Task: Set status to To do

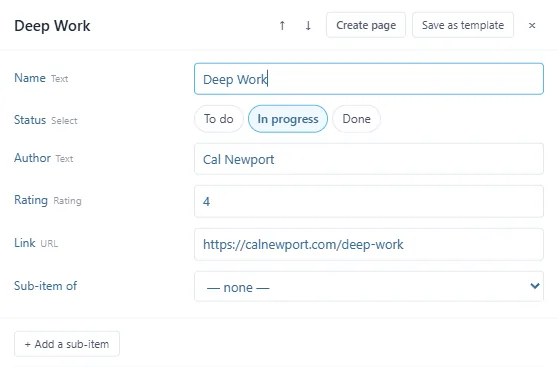Action: pyautogui.click(x=219, y=119)
